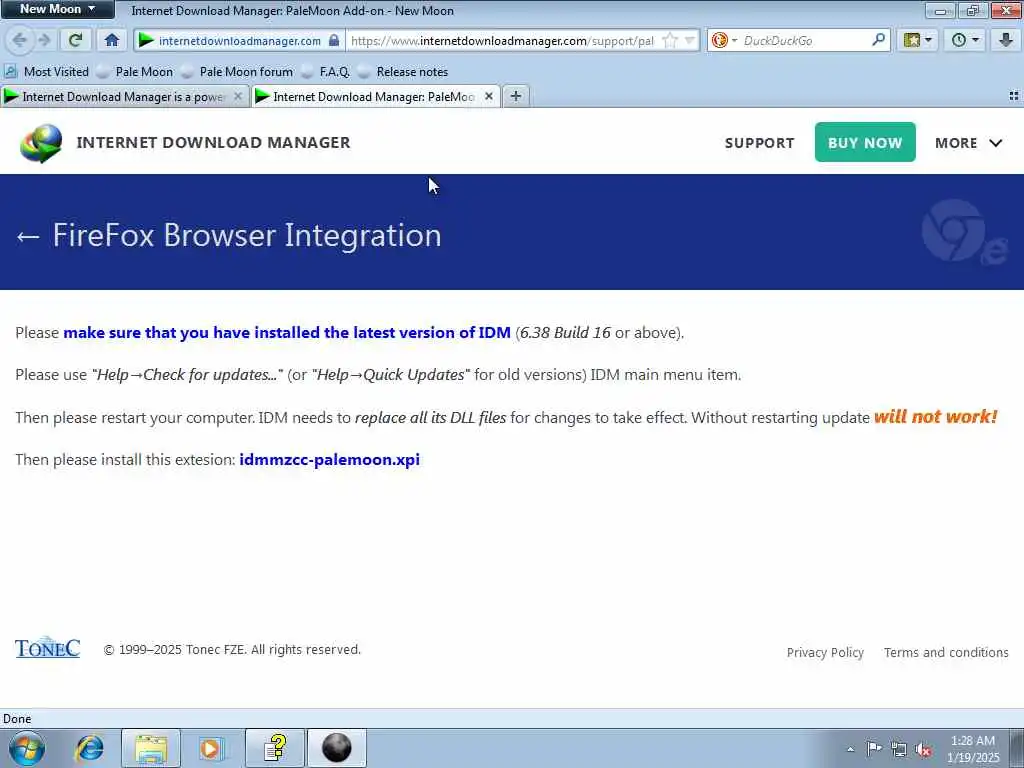The image size is (1024, 768).
Task: Launch Internet Explorer from taskbar
Action: [x=89, y=748]
